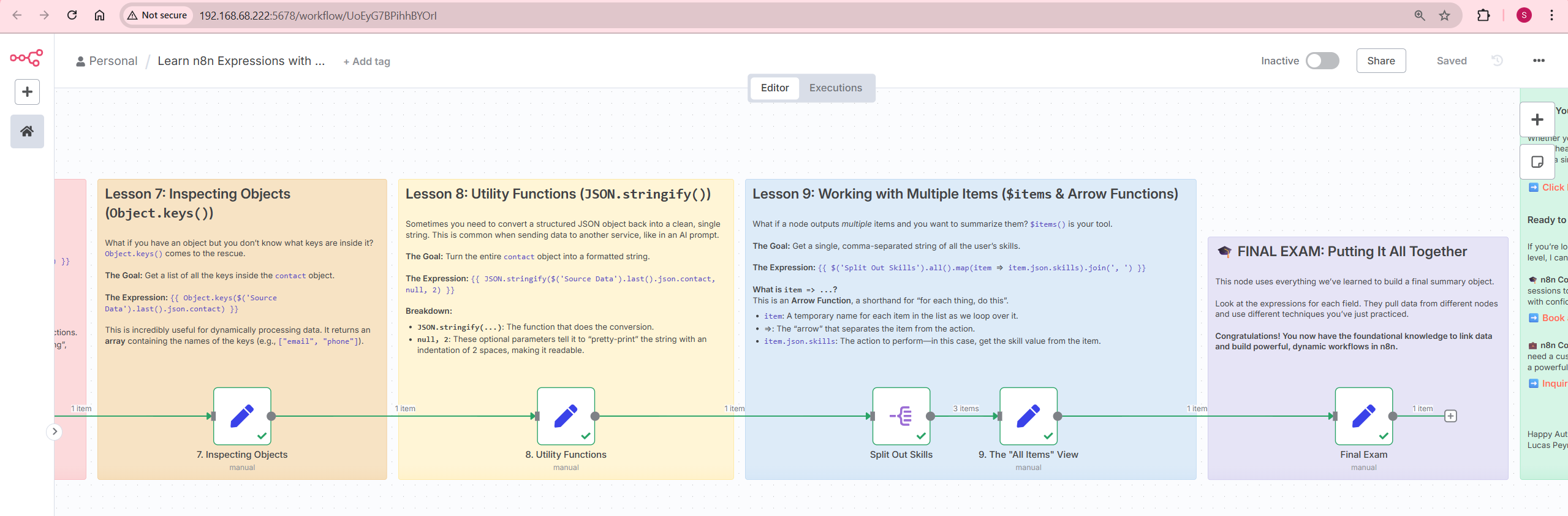Click the workflow name 'Learn n8n Expressions with ...'

241,61
